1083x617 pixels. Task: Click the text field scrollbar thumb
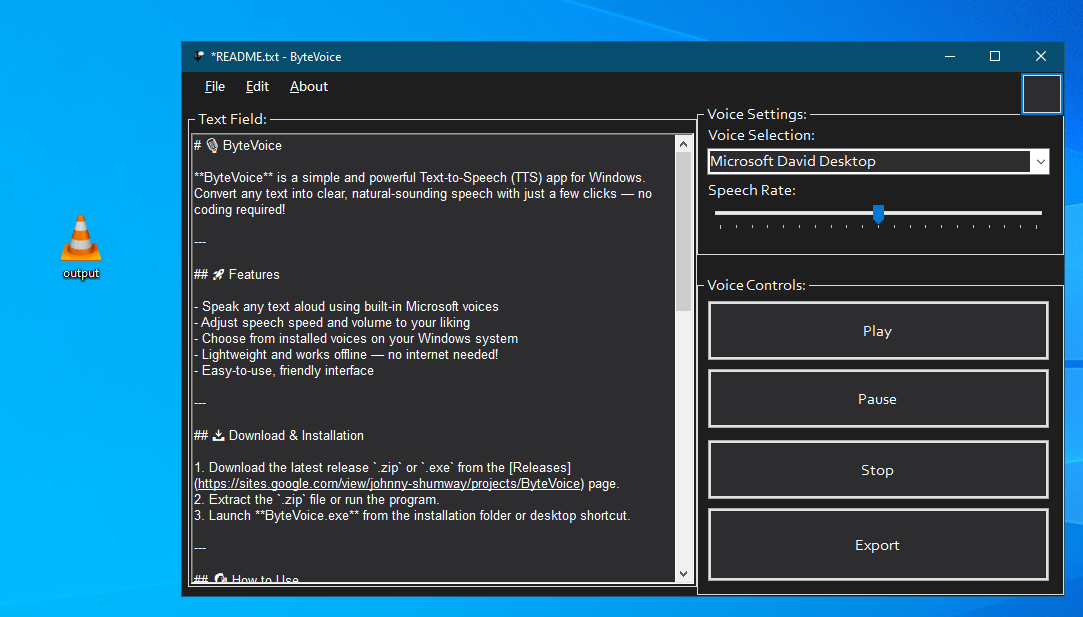tap(683, 232)
